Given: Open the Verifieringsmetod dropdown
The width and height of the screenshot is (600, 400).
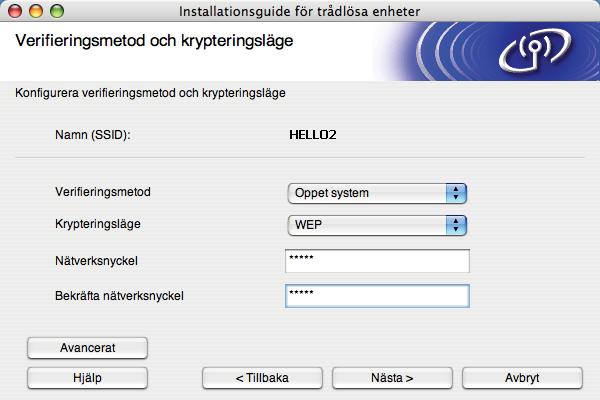Looking at the screenshot, I should [377, 193].
